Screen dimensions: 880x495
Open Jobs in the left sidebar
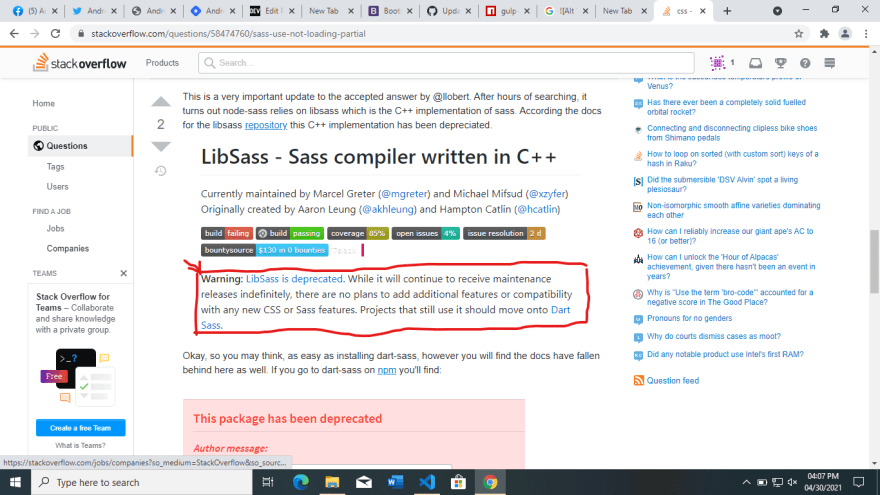pyautogui.click(x=56, y=228)
